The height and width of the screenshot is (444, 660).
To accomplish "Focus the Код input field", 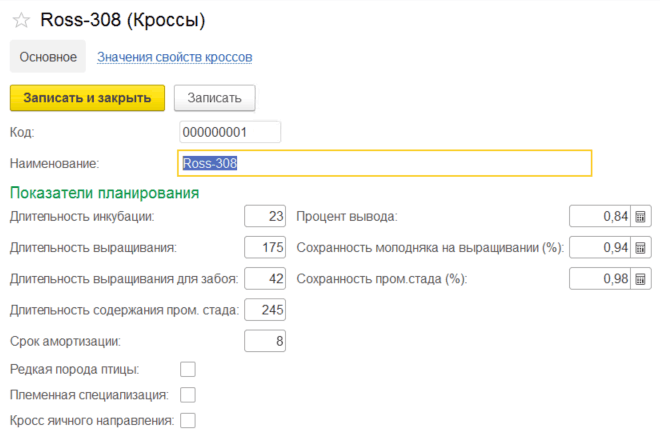I will click(230, 132).
